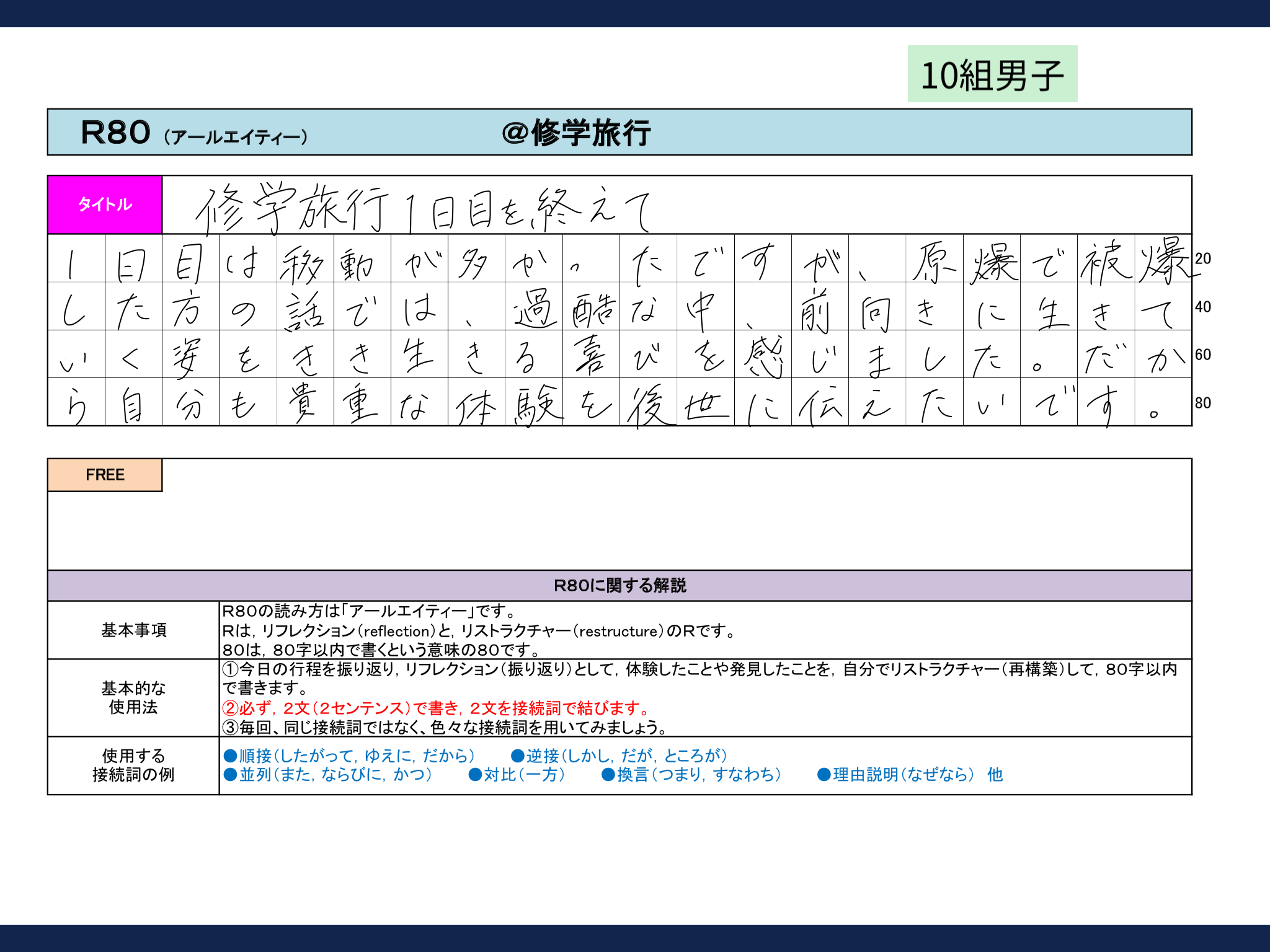1270x952 pixels.
Task: Click the 10組男子 green label
Action: [992, 74]
